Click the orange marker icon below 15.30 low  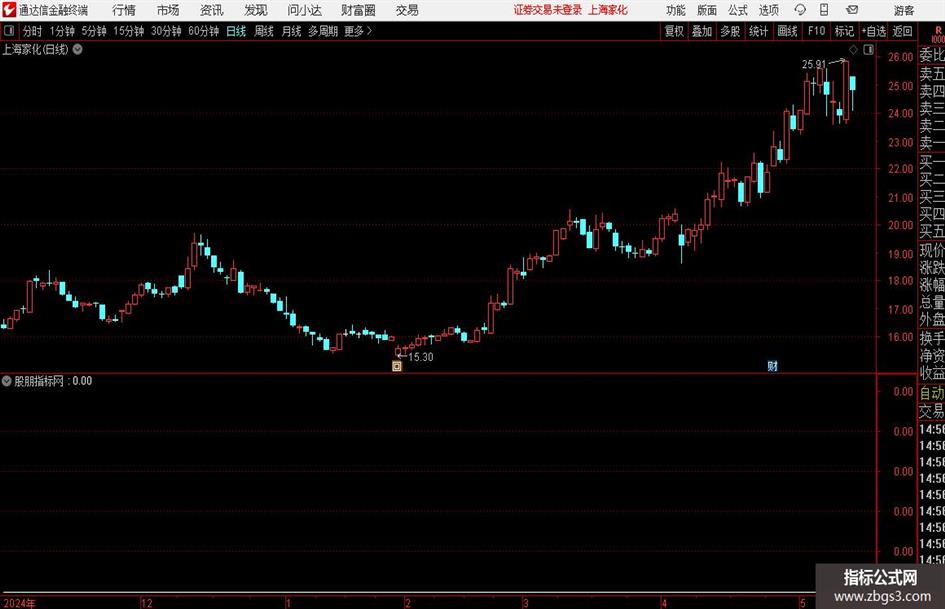tap(397, 365)
